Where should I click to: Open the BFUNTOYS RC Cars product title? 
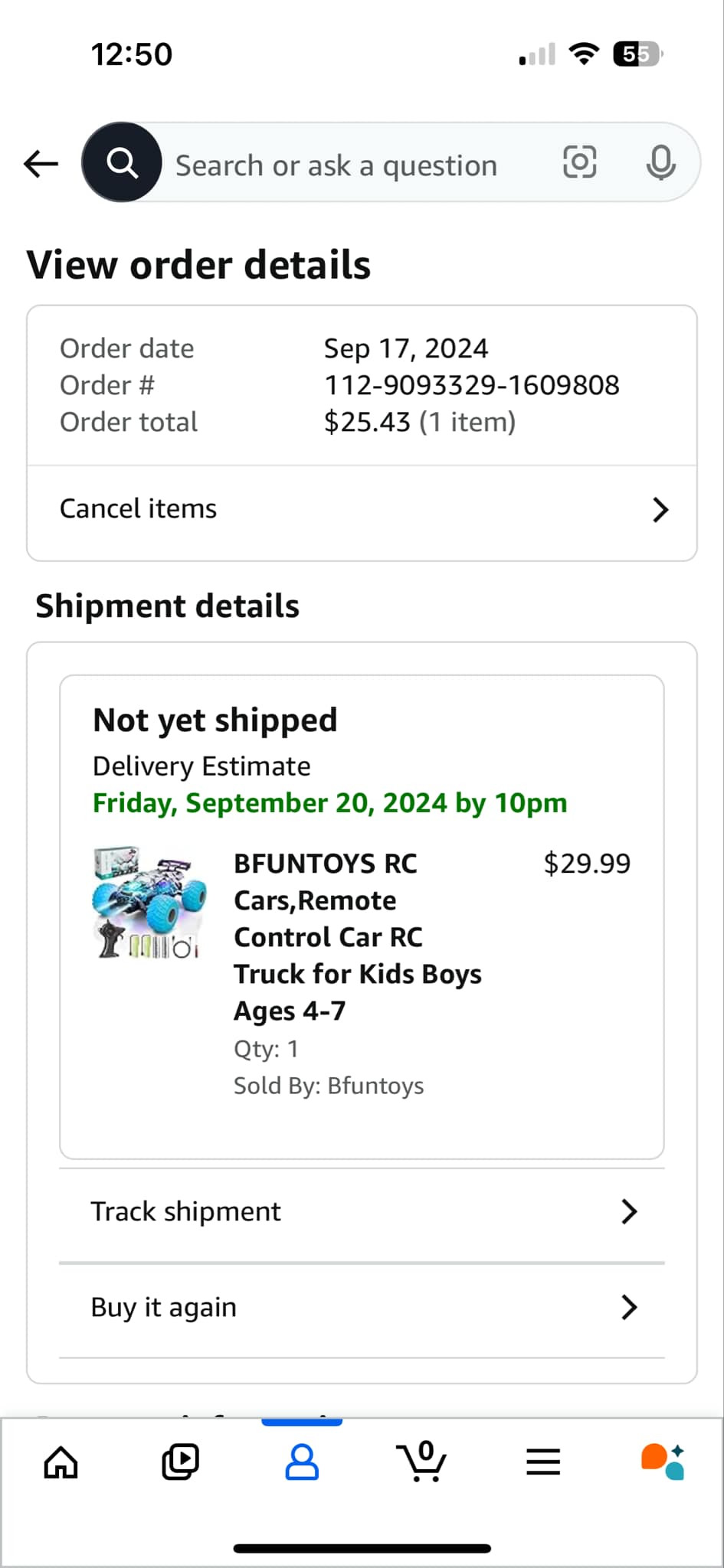point(357,936)
